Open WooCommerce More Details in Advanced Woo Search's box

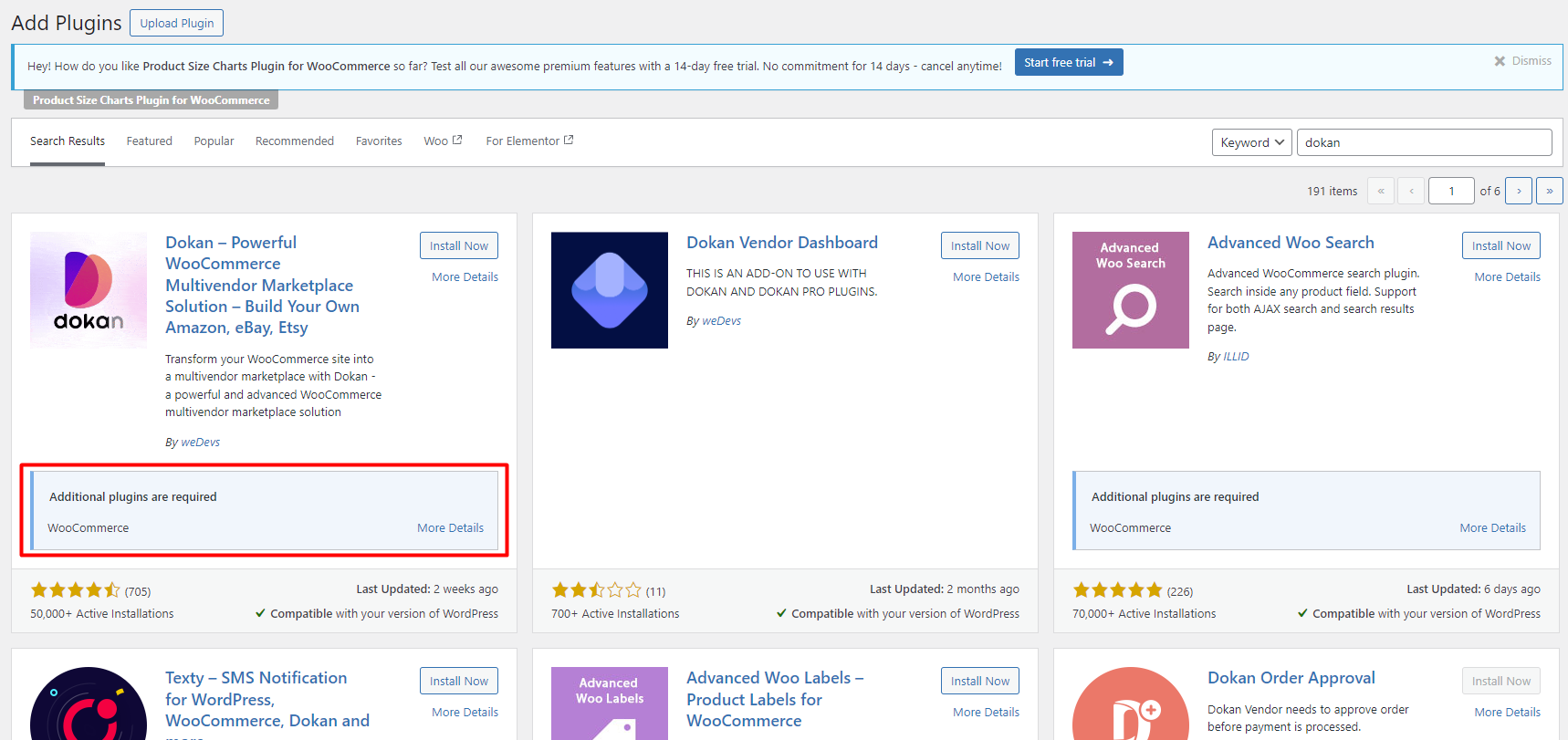(x=1493, y=528)
